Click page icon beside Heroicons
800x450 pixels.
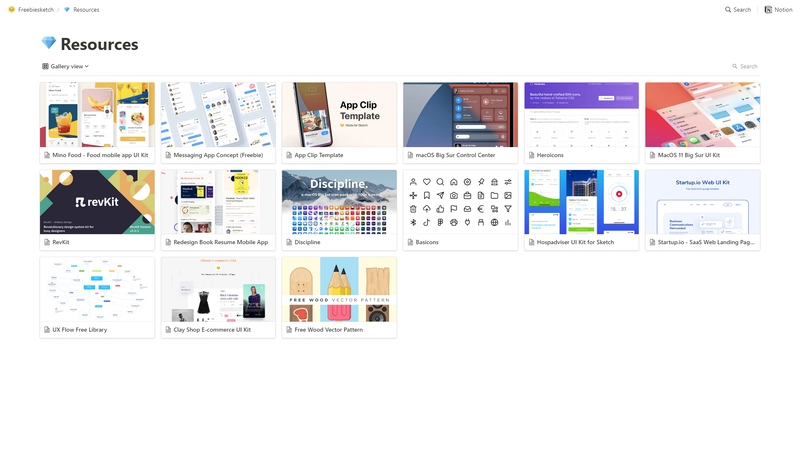[x=531, y=155]
